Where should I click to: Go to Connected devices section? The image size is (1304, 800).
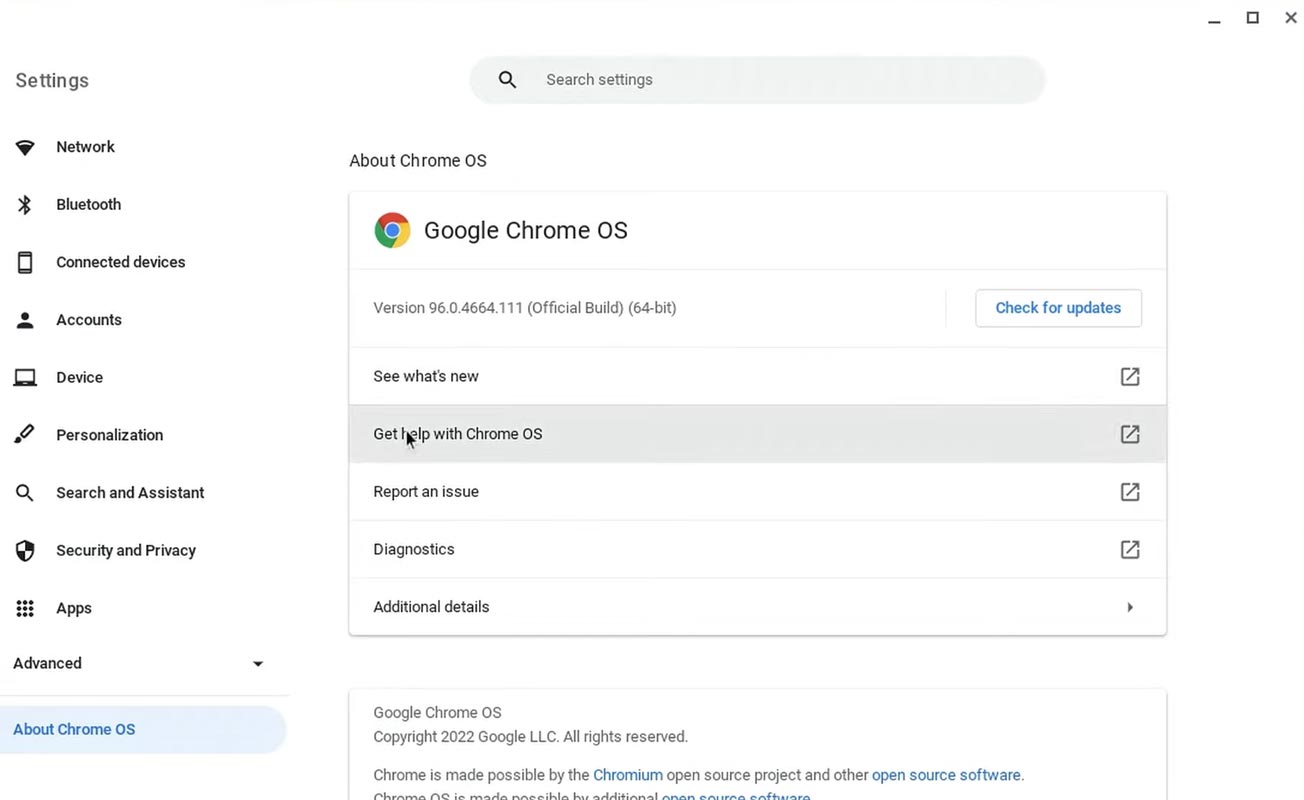pos(120,262)
